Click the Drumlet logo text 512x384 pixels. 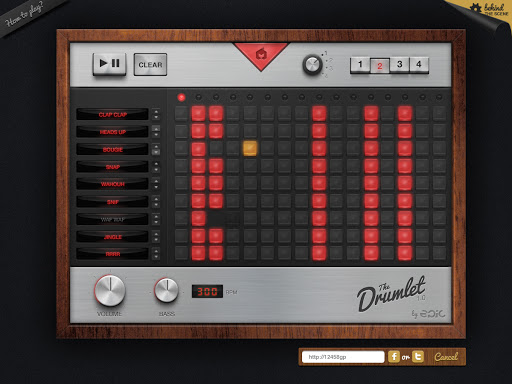click(x=391, y=294)
